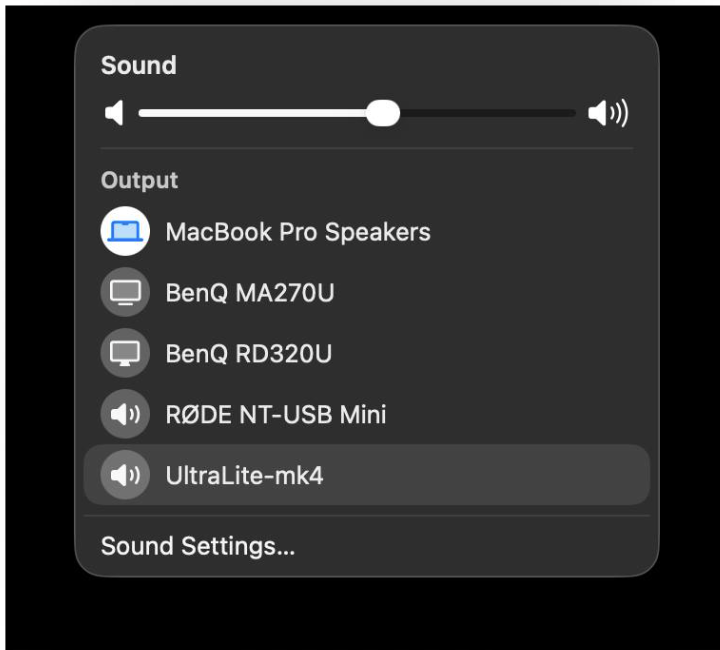Screen dimensions: 720x650
Task: Click the volume slider's round thumb
Action: pyautogui.click(x=382, y=114)
